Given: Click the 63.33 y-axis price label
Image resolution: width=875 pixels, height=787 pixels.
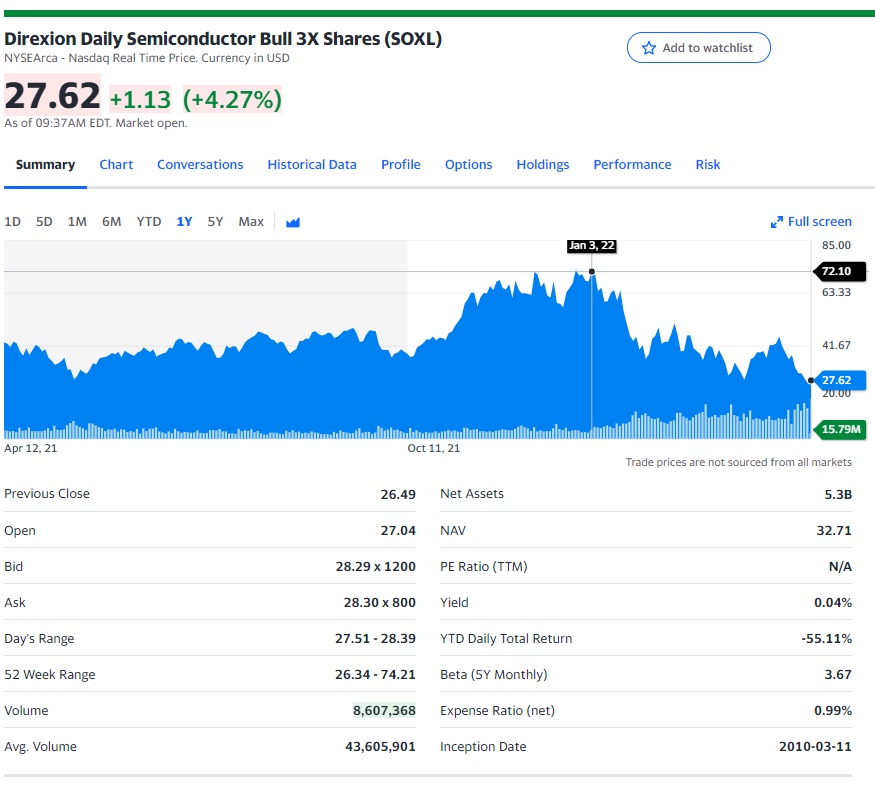Looking at the screenshot, I should point(836,292).
